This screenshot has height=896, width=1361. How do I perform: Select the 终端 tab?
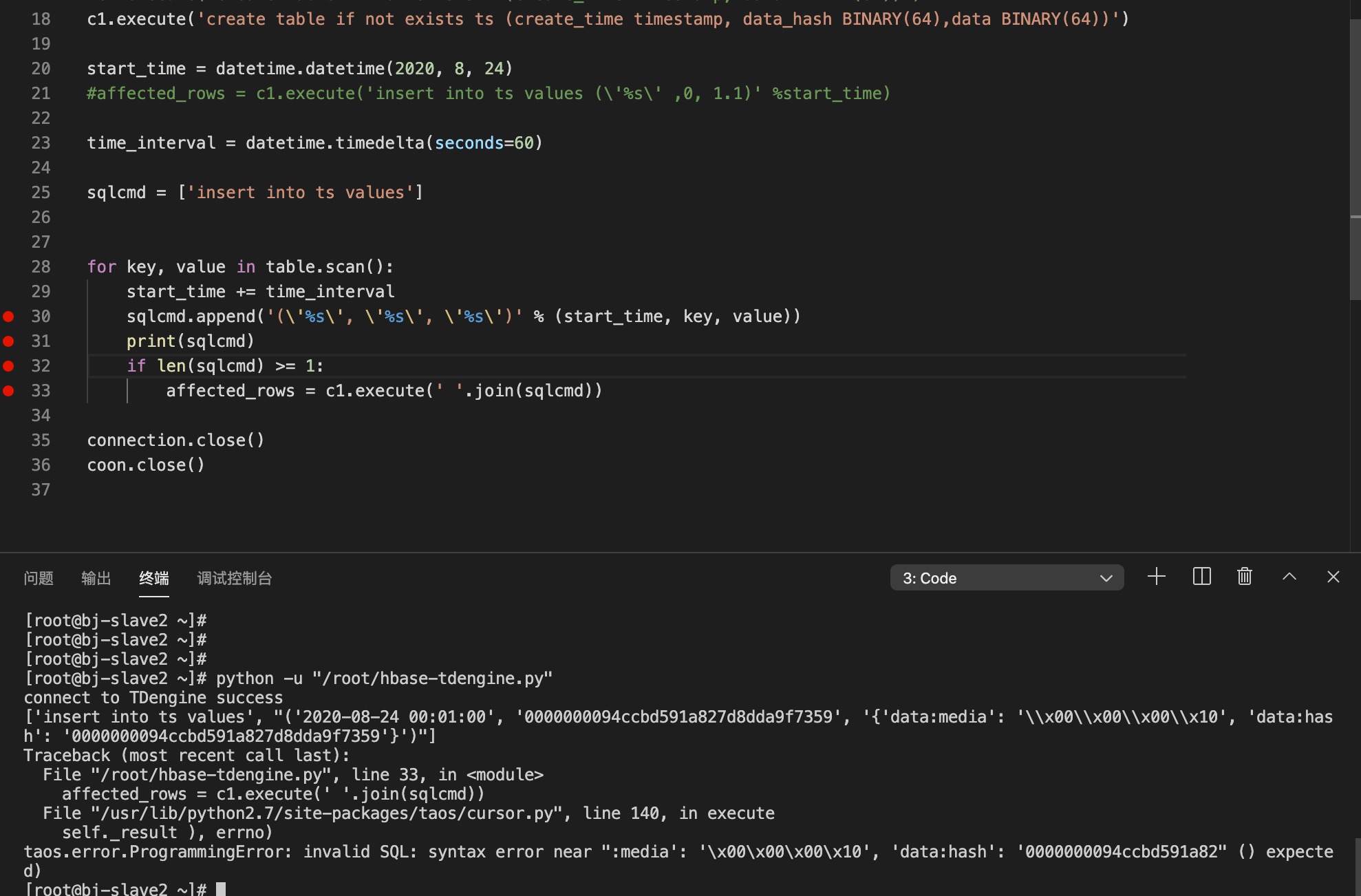tap(154, 578)
